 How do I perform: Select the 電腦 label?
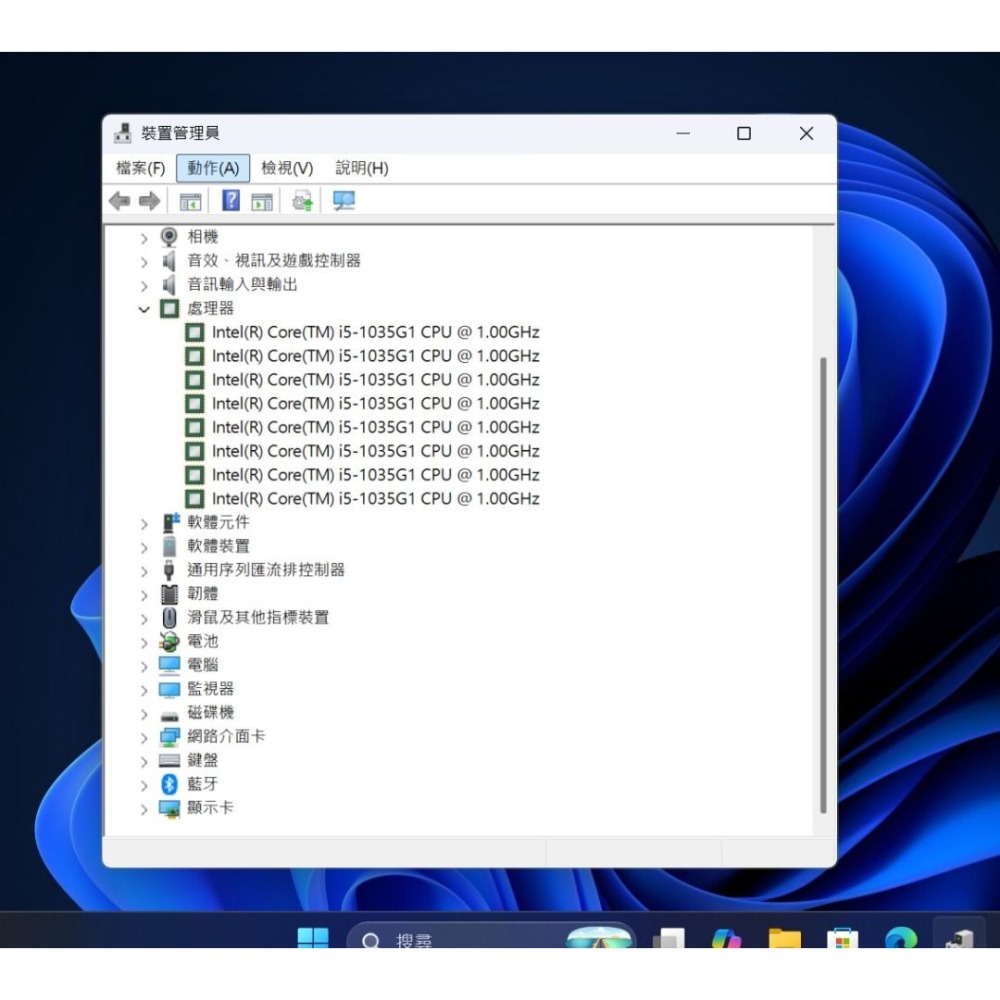pyautogui.click(x=203, y=665)
